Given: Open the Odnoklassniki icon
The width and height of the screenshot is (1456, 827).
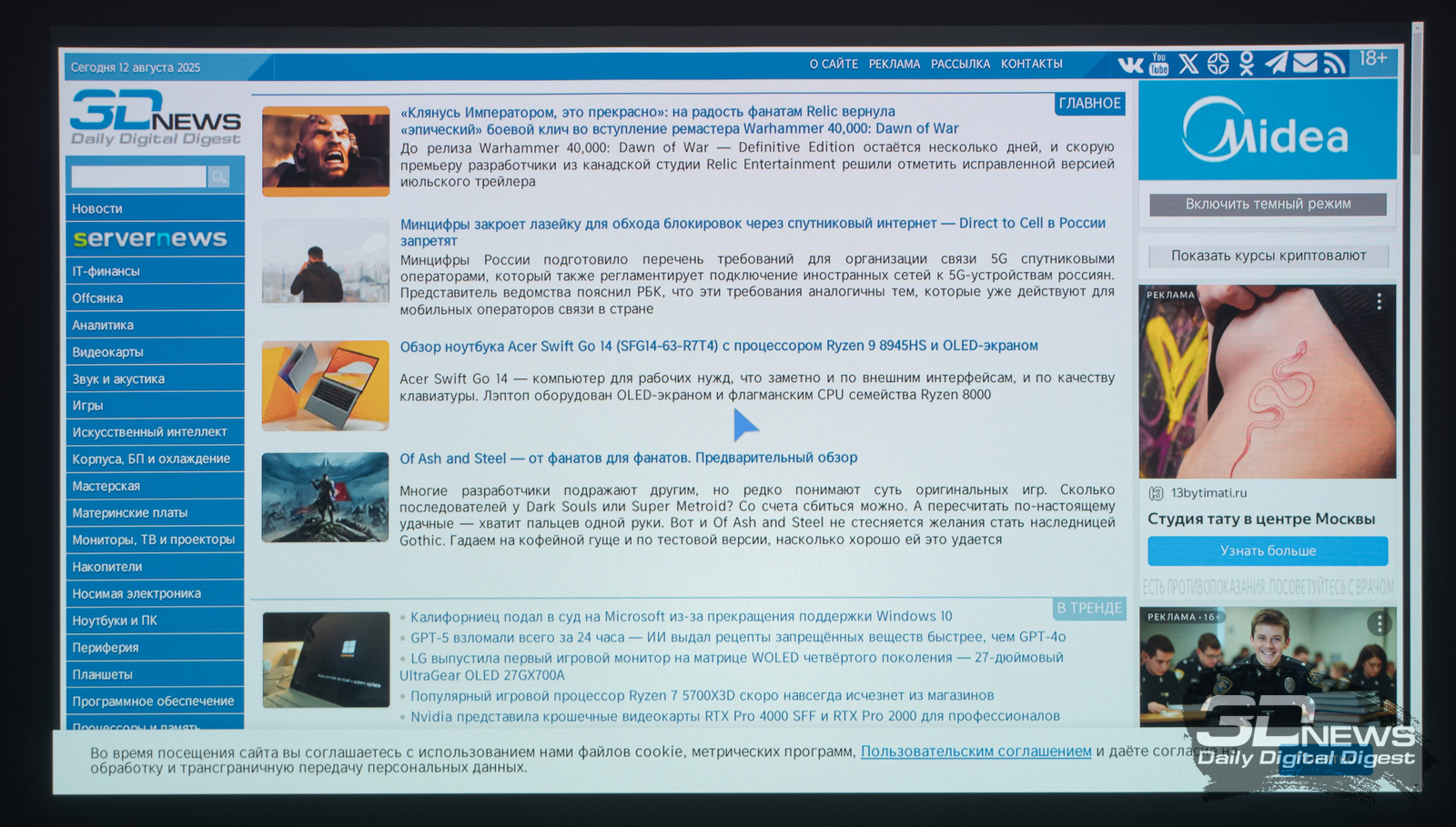Looking at the screenshot, I should 1246,63.
